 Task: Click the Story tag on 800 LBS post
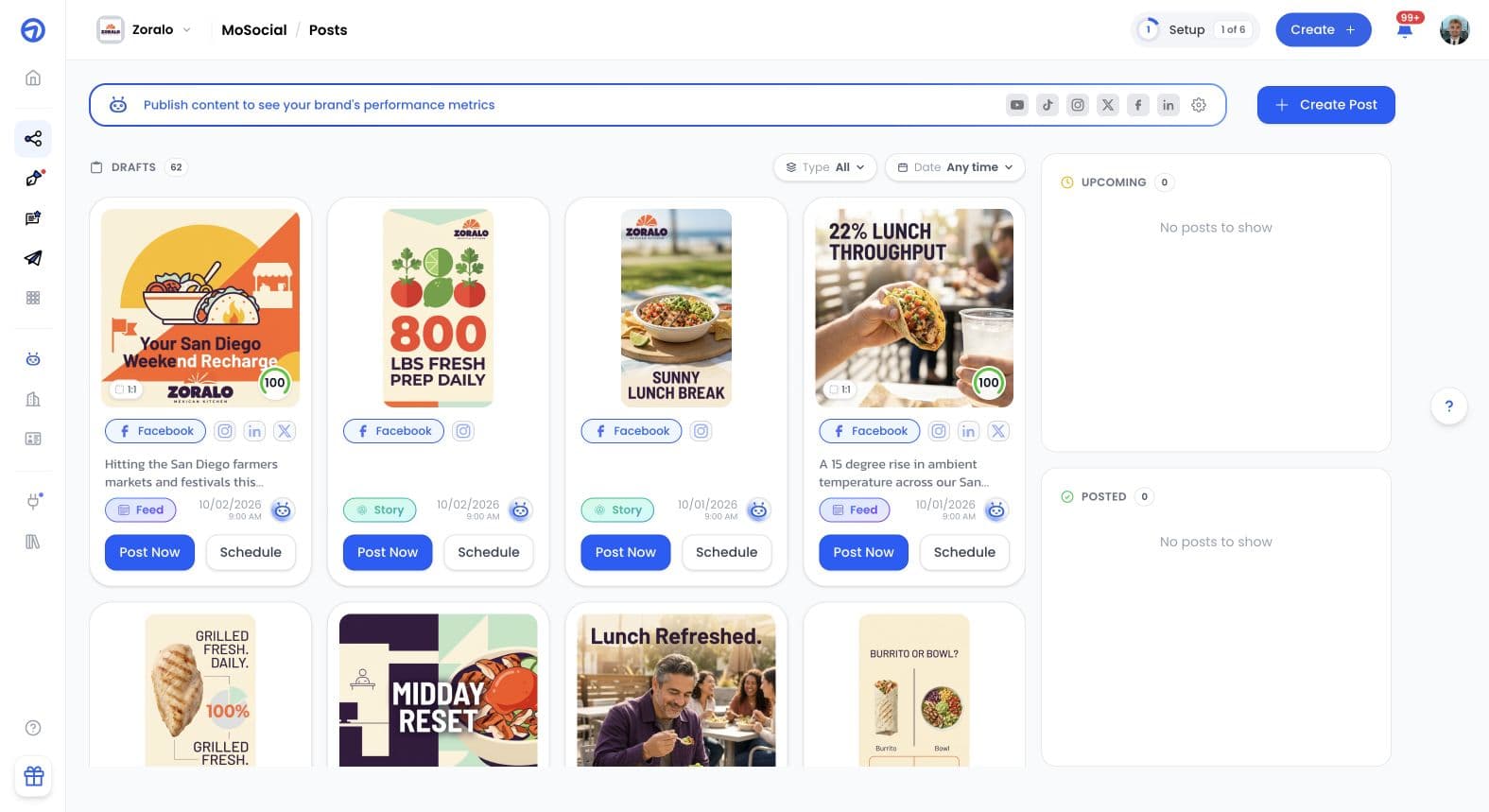(x=380, y=510)
